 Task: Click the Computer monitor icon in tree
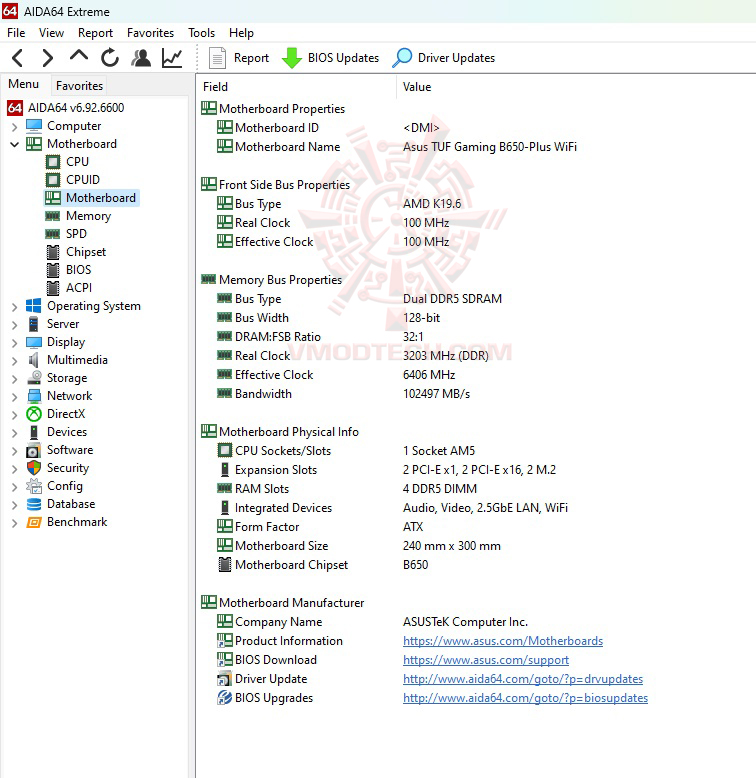(34, 126)
